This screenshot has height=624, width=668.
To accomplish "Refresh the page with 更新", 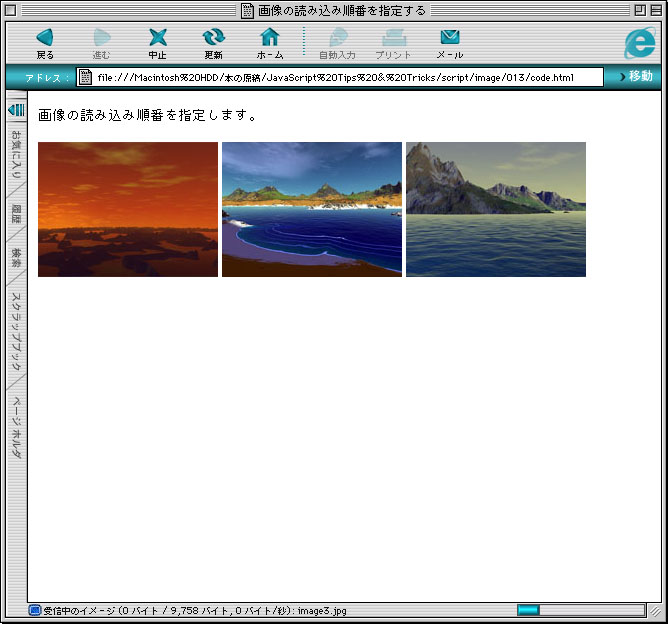I will coord(213,43).
